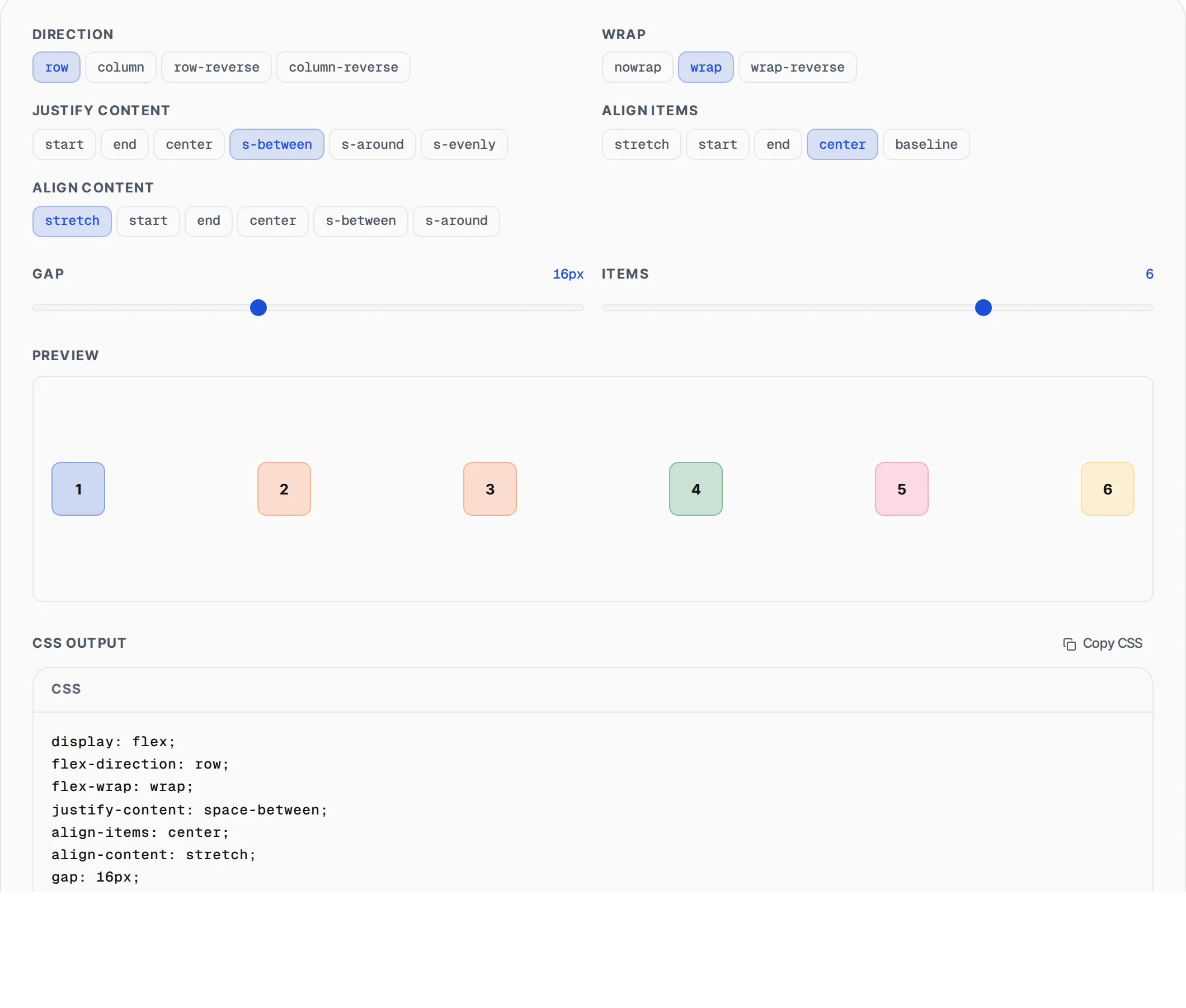Set Align Items to stretch
This screenshot has height=1008, width=1186.
coord(641,144)
